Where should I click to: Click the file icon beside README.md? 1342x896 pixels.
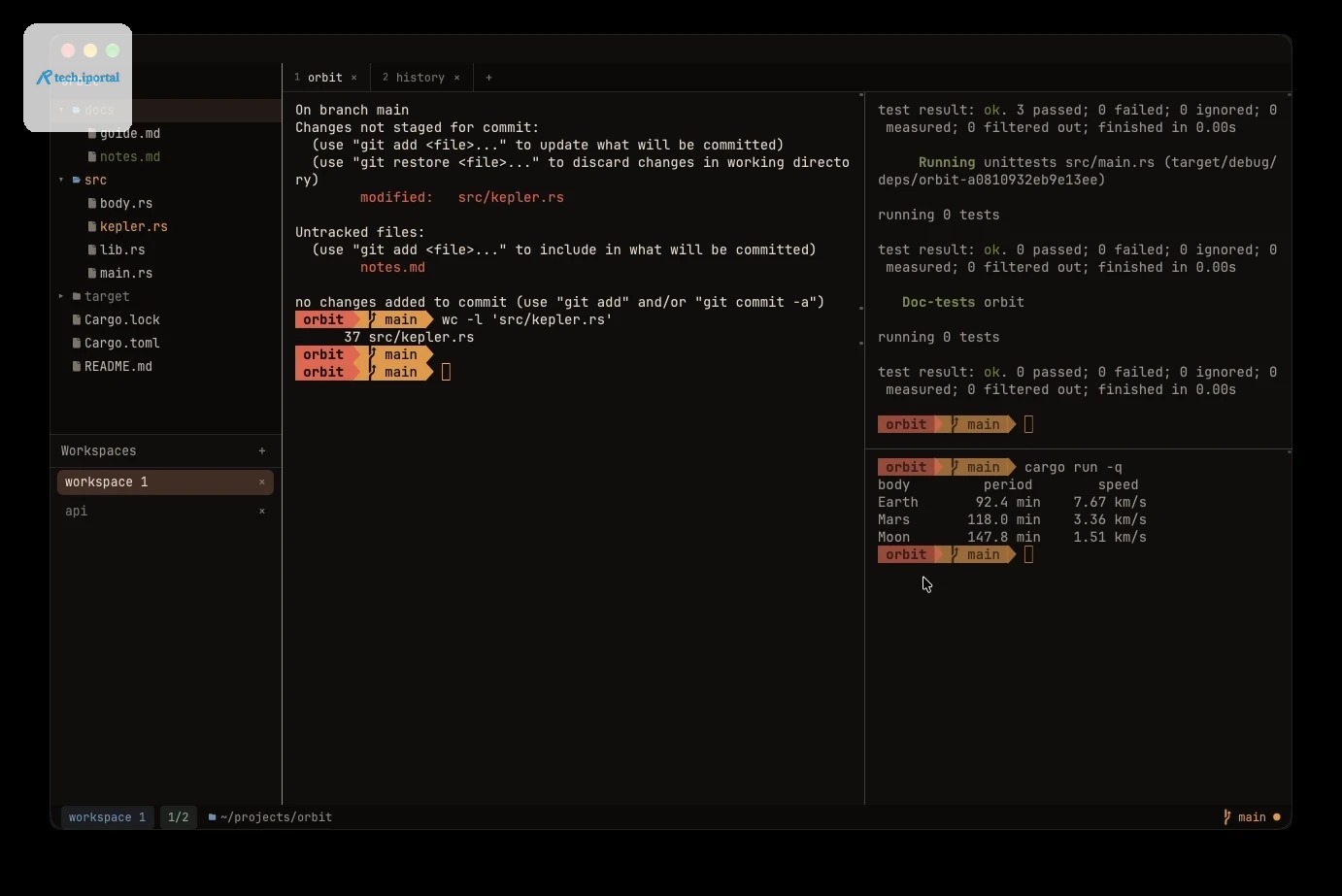[x=77, y=366]
